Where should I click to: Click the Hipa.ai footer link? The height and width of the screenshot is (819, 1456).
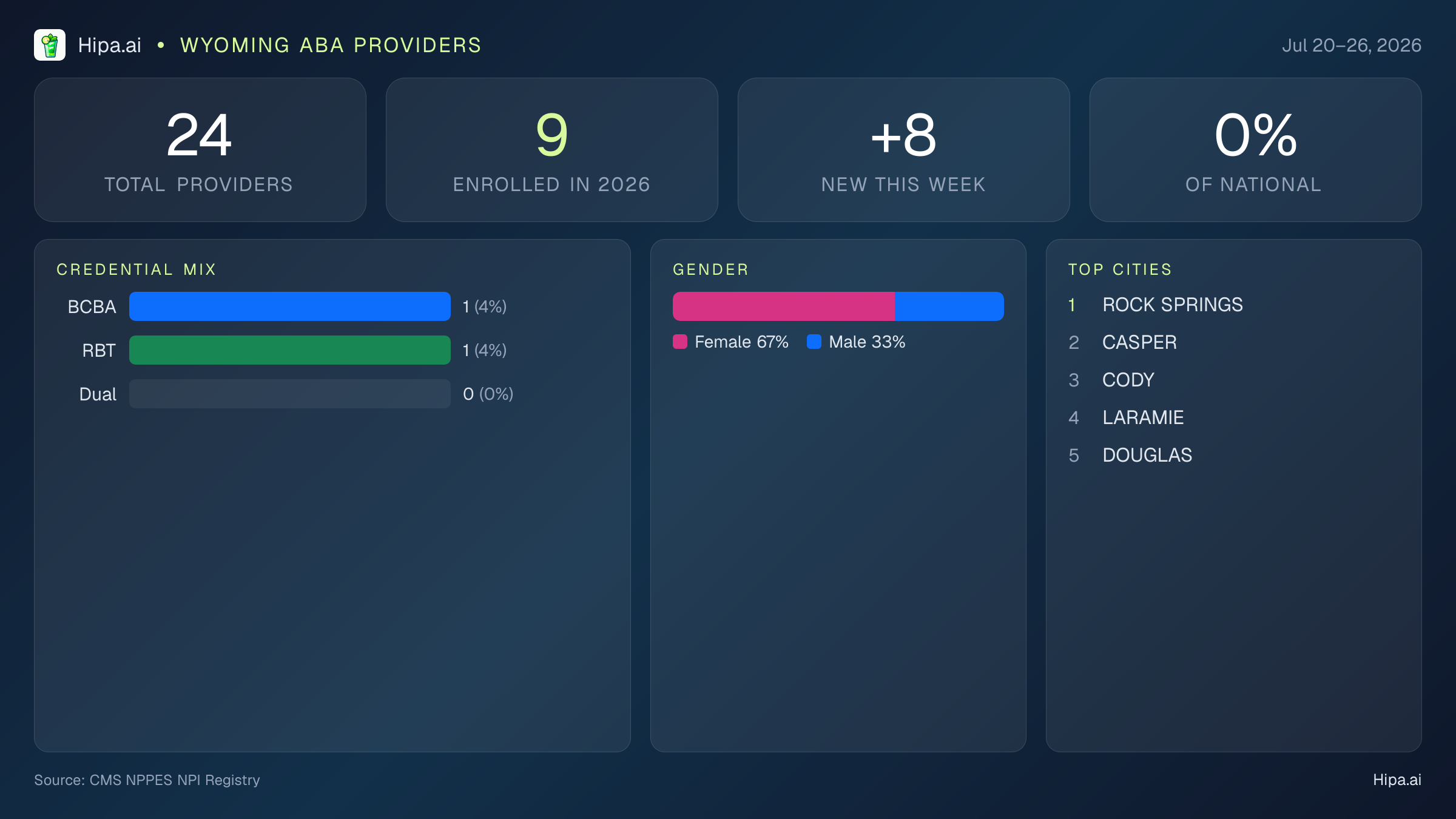pyautogui.click(x=1397, y=780)
